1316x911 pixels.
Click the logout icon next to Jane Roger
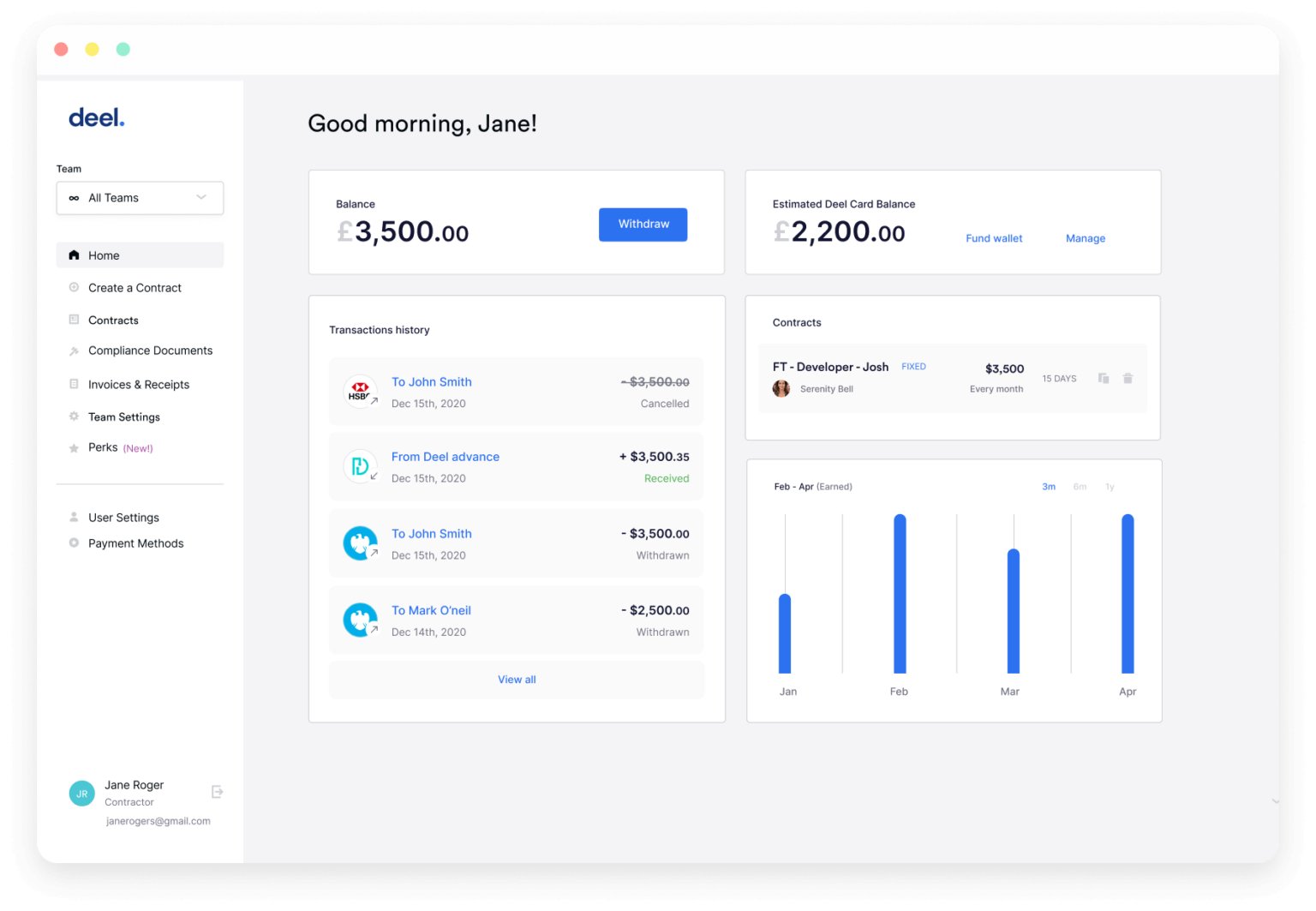(x=217, y=791)
